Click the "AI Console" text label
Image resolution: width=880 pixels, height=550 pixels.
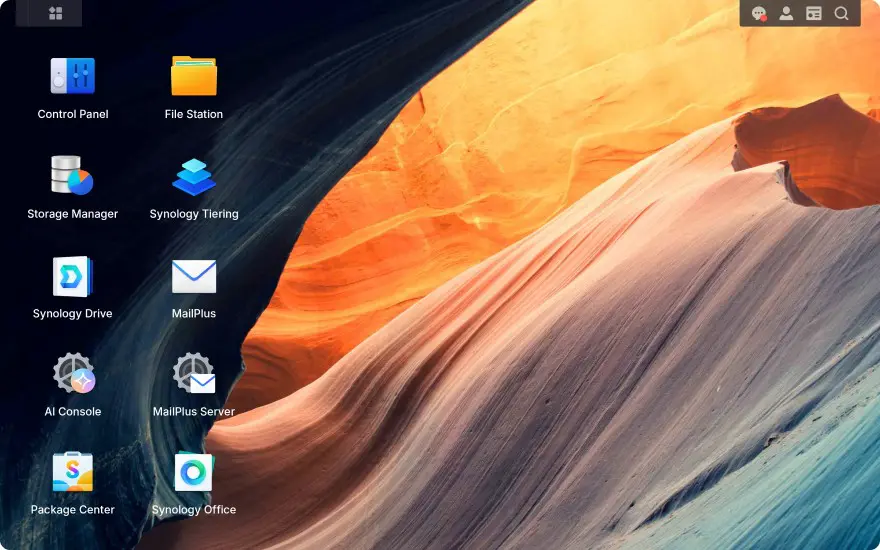click(73, 412)
